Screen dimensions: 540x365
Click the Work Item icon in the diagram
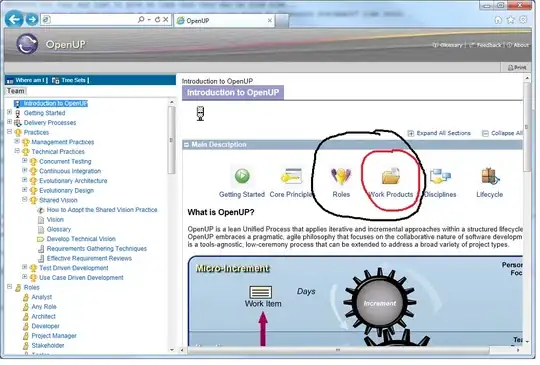pos(260,292)
